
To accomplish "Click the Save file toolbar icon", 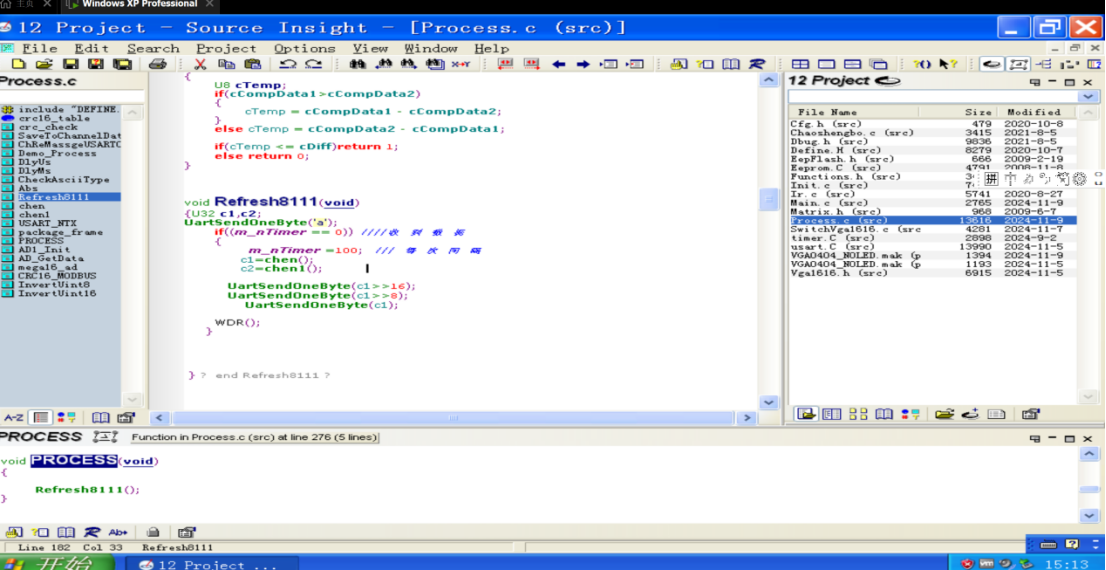I will tap(71, 64).
